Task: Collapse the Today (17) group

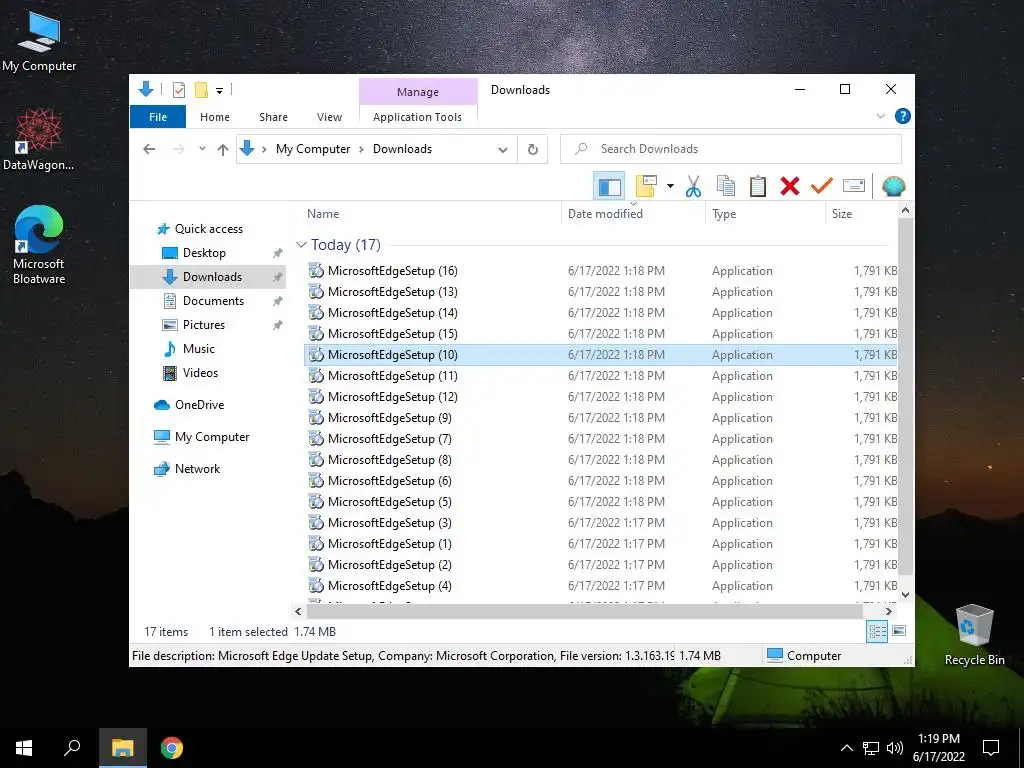Action: (301, 245)
